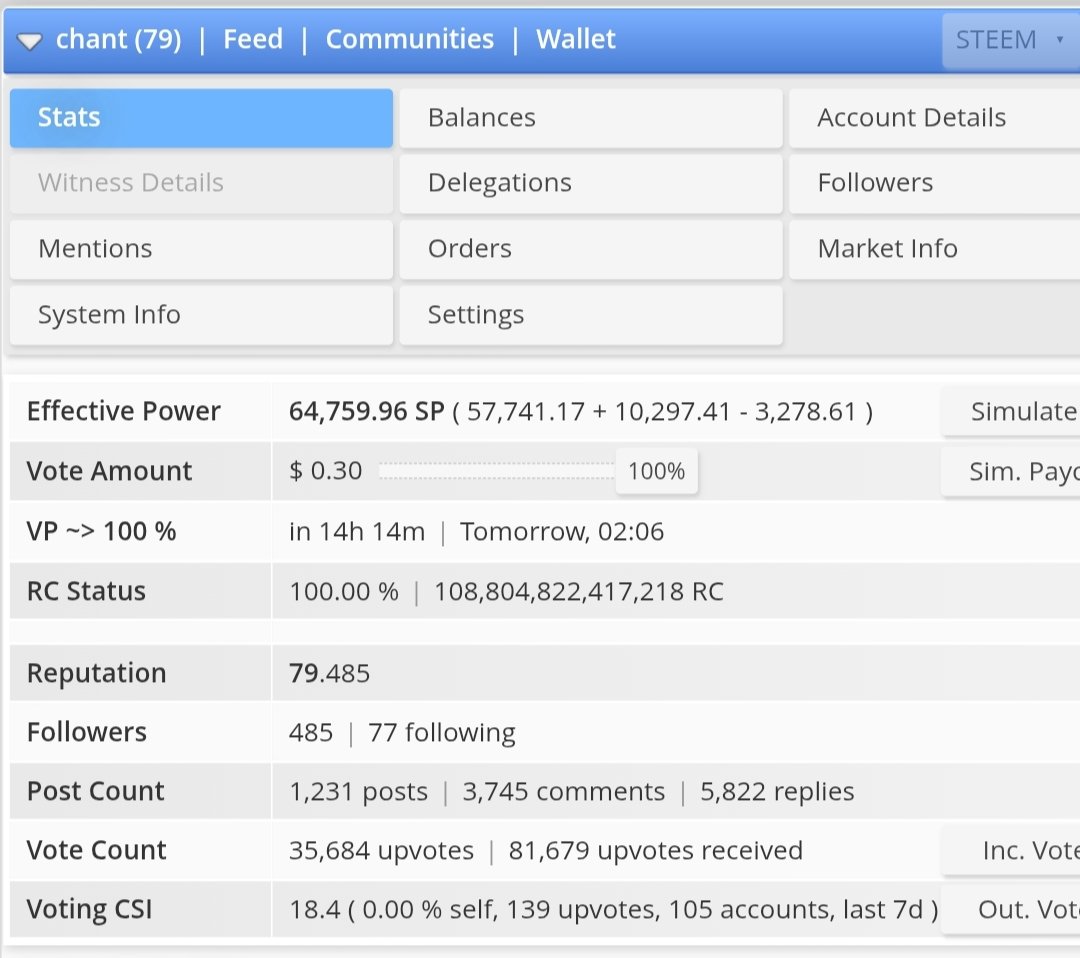Image resolution: width=1080 pixels, height=958 pixels.
Task: Open the chant (79) profile link
Action: pos(118,39)
